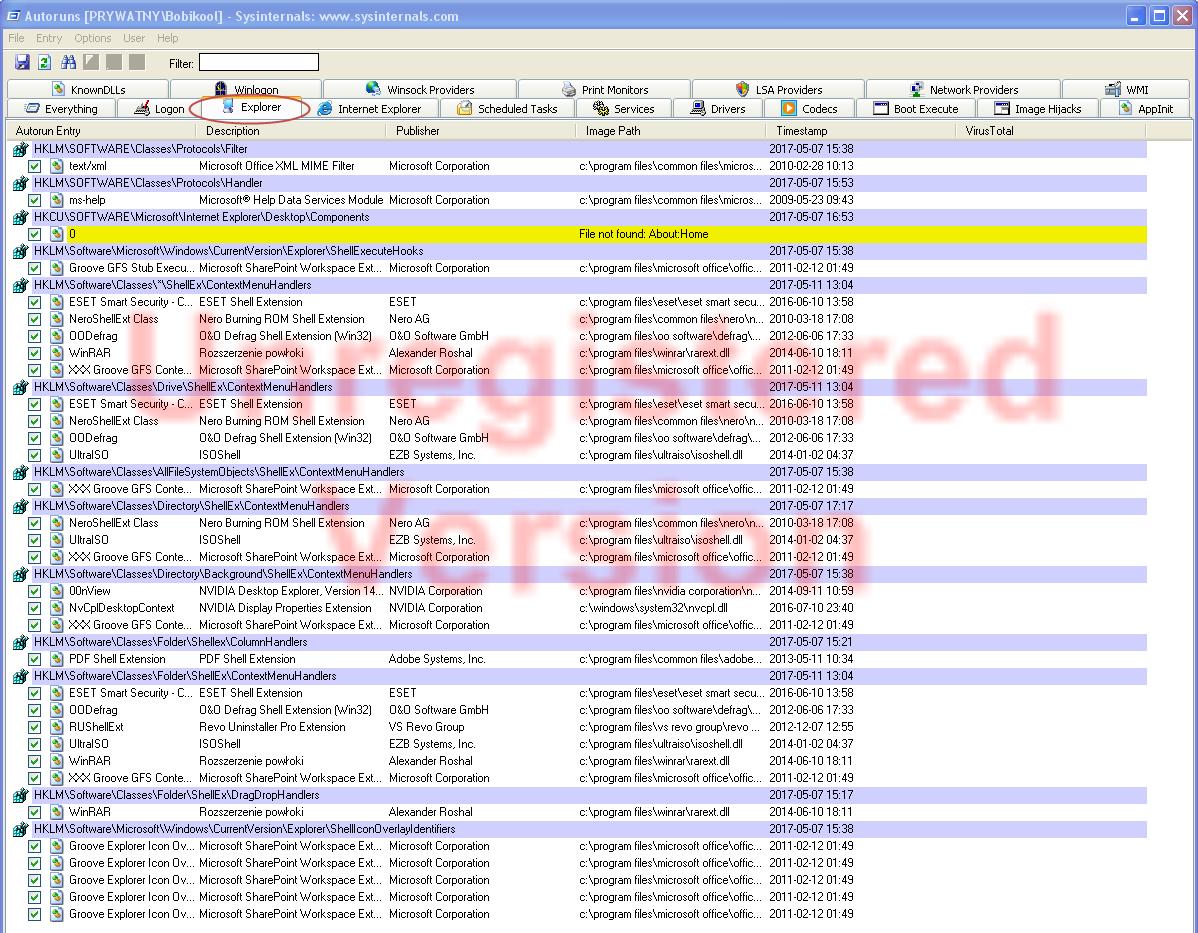Viewport: 1198px width, 933px height.
Task: Click registry icon beside ShellExecuteHooks key
Action: (x=21, y=251)
